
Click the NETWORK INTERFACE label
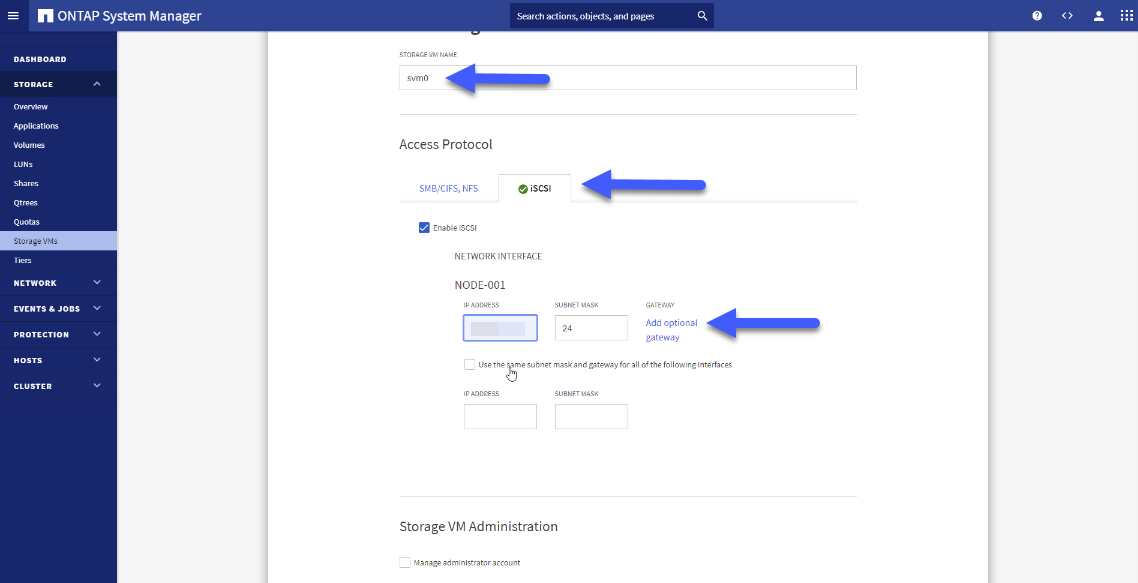pos(498,256)
